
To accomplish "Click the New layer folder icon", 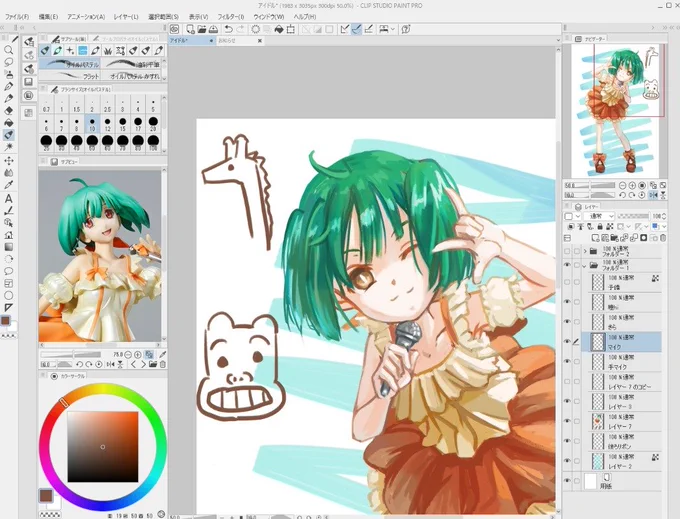I will click(615, 238).
